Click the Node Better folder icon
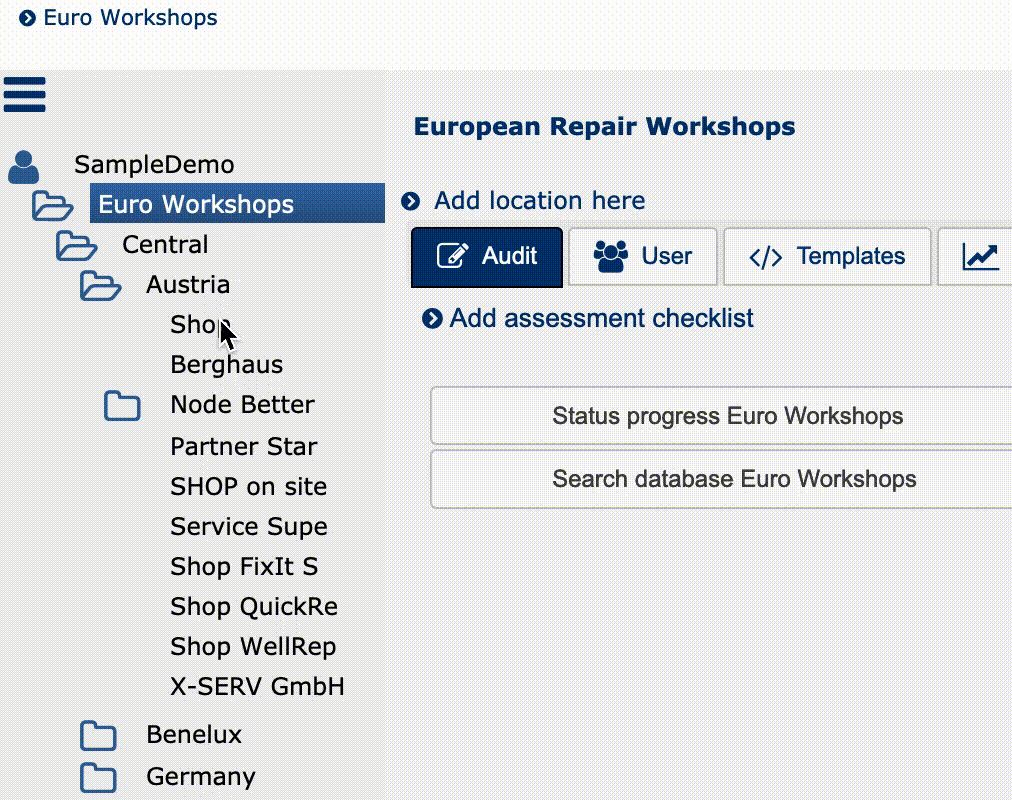The height and width of the screenshot is (800, 1012). click(123, 406)
